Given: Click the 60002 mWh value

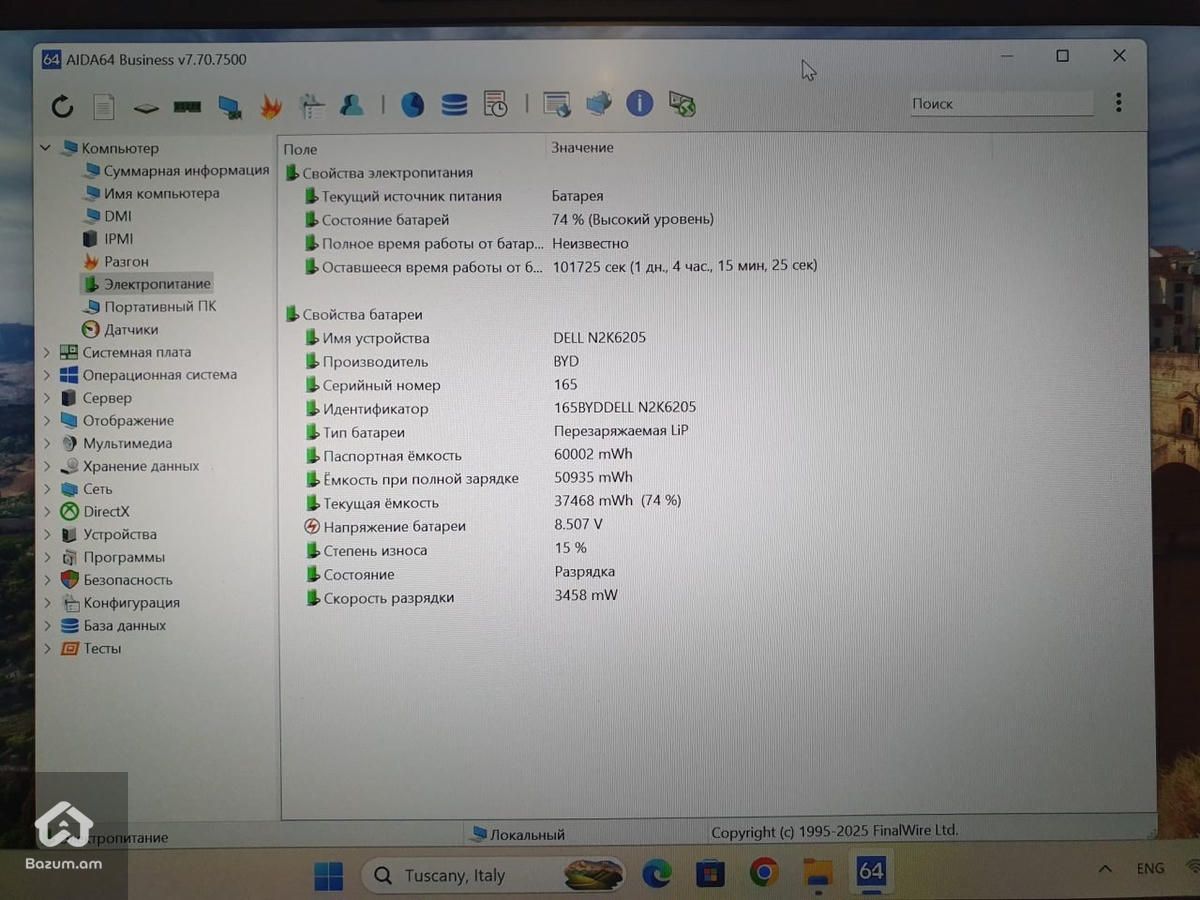Looking at the screenshot, I should coord(593,454).
